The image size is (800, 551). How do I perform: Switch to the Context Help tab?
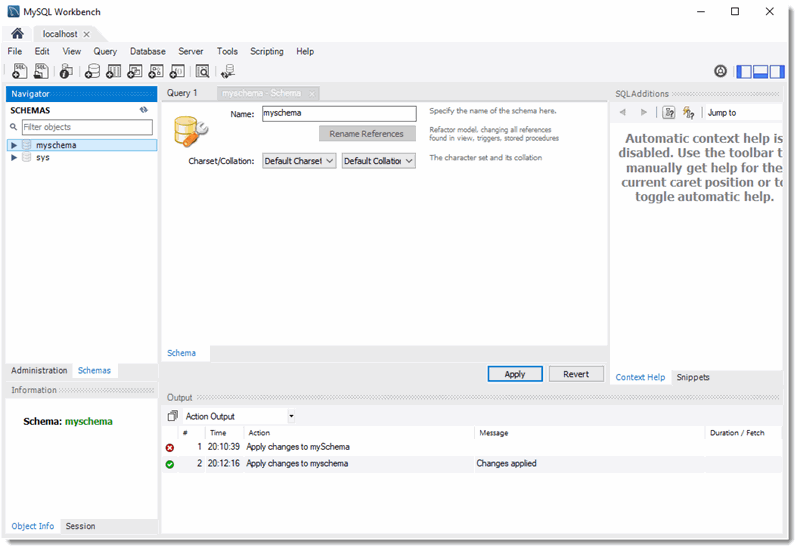click(x=640, y=377)
